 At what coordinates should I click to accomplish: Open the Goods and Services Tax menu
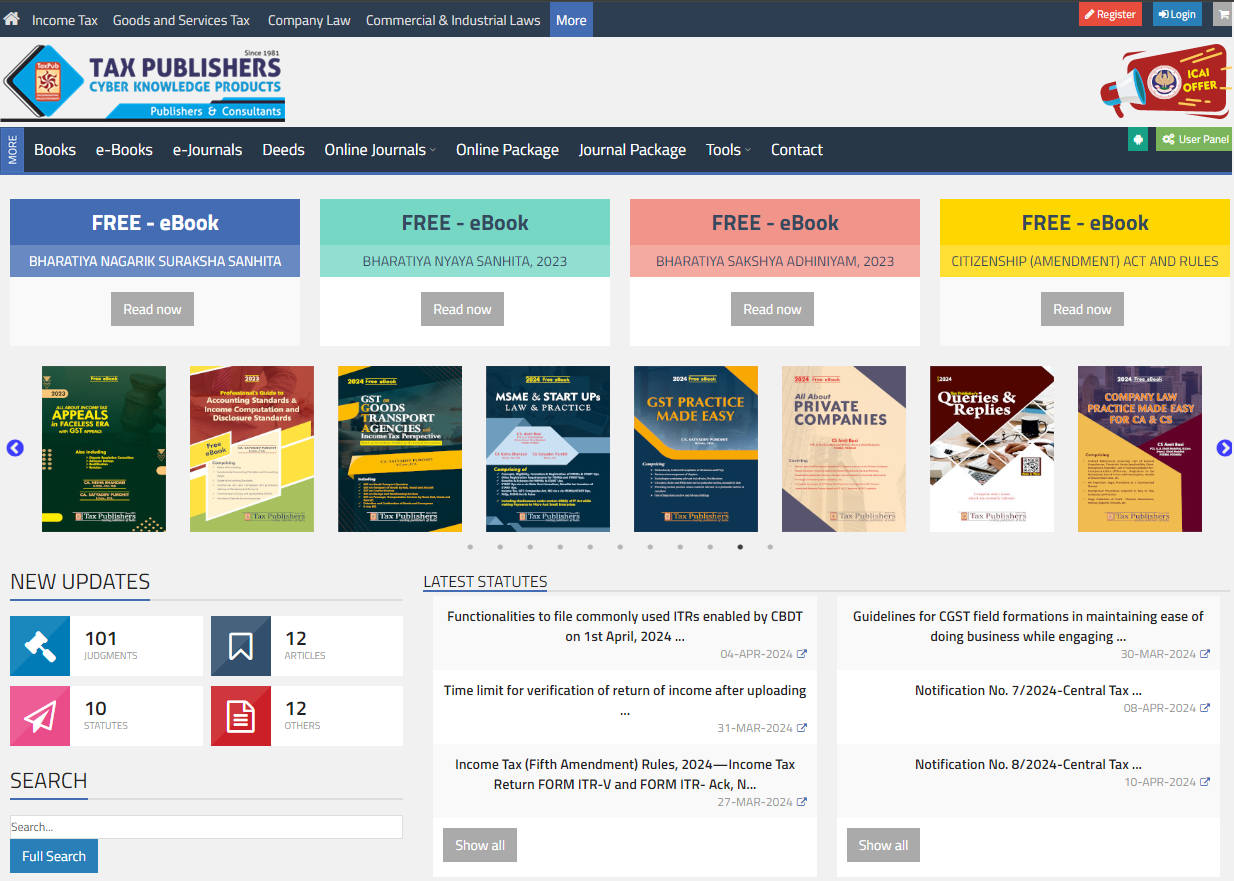[x=181, y=19]
